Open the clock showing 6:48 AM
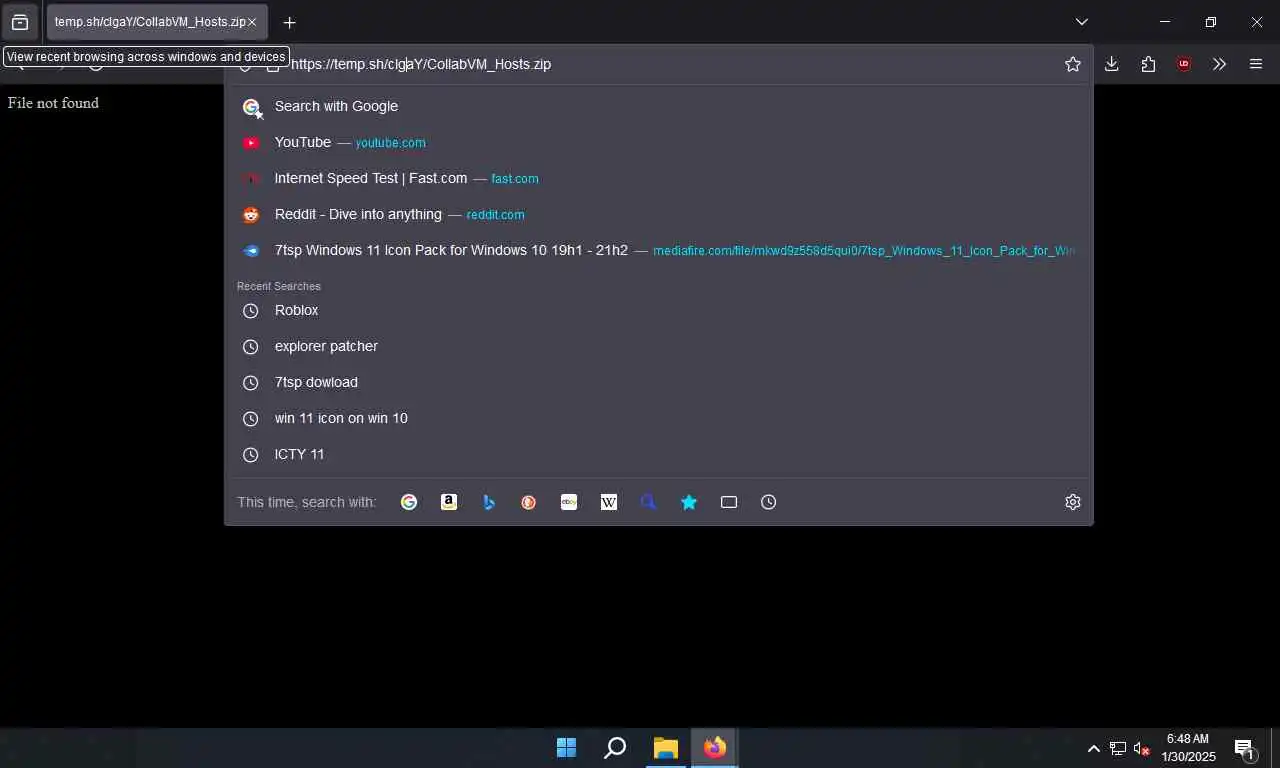 (x=1188, y=748)
